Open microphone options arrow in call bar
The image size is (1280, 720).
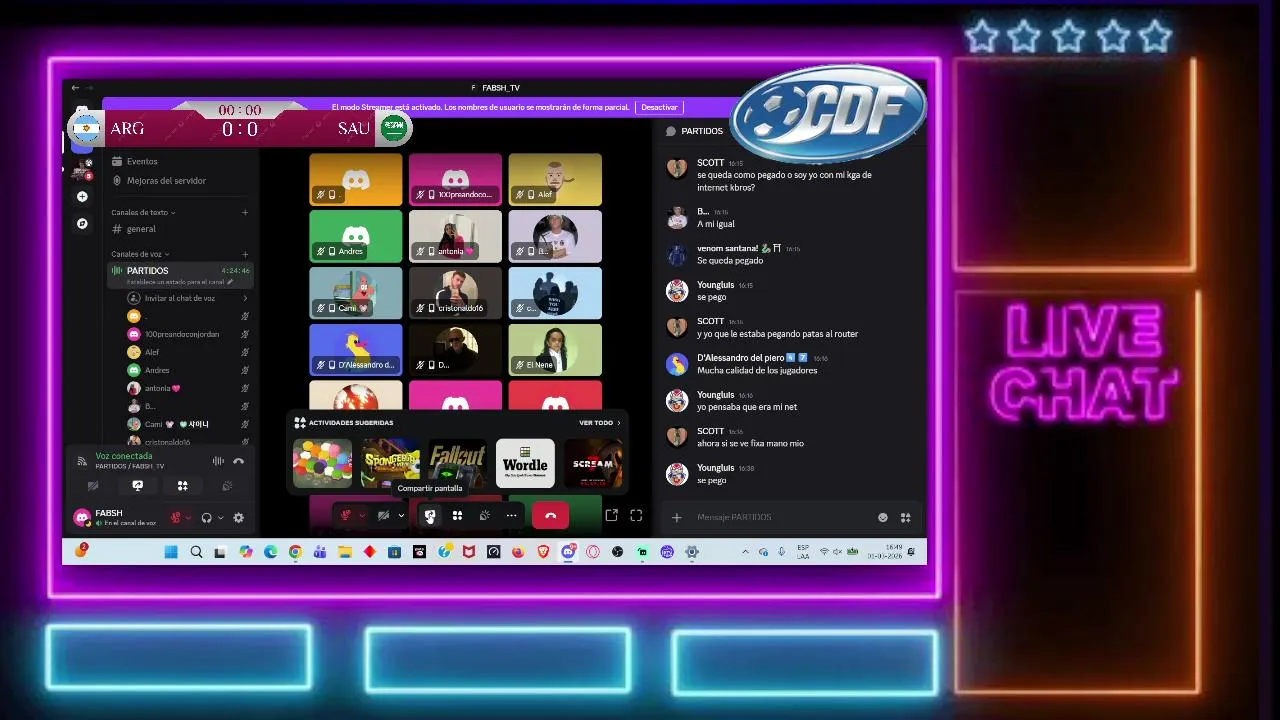362,516
